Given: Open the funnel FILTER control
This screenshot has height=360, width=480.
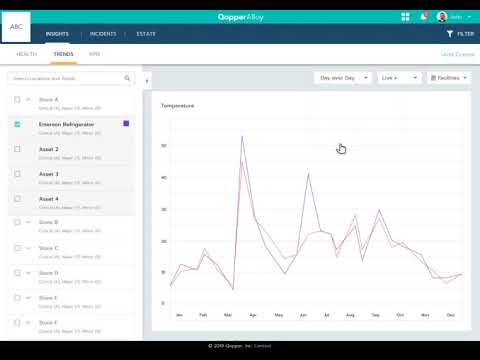Looking at the screenshot, I should pyautogui.click(x=460, y=34).
